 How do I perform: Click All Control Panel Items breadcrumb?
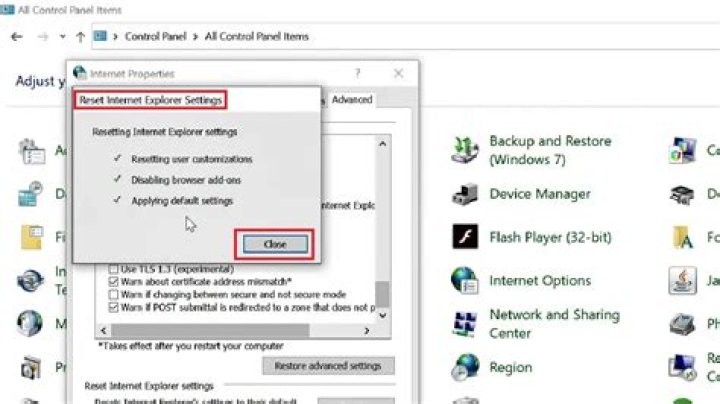[257, 36]
